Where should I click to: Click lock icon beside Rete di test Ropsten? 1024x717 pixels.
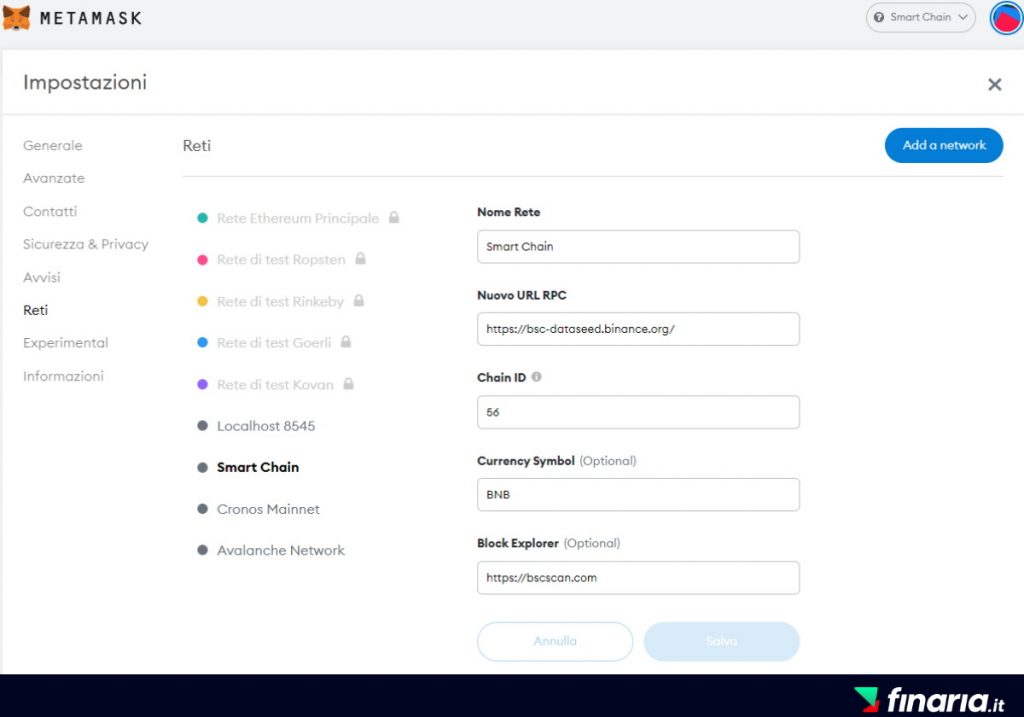pos(360,259)
